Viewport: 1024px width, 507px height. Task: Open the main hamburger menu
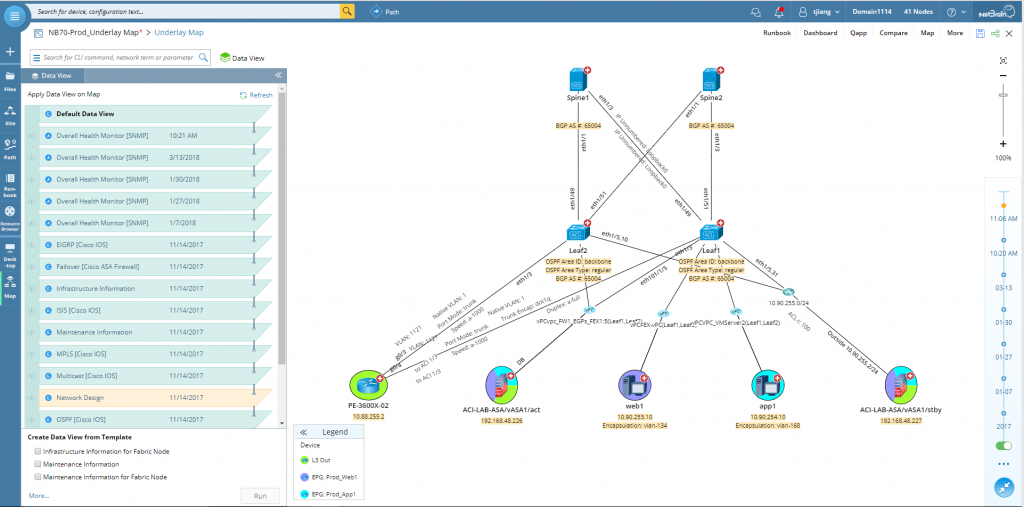point(14,15)
